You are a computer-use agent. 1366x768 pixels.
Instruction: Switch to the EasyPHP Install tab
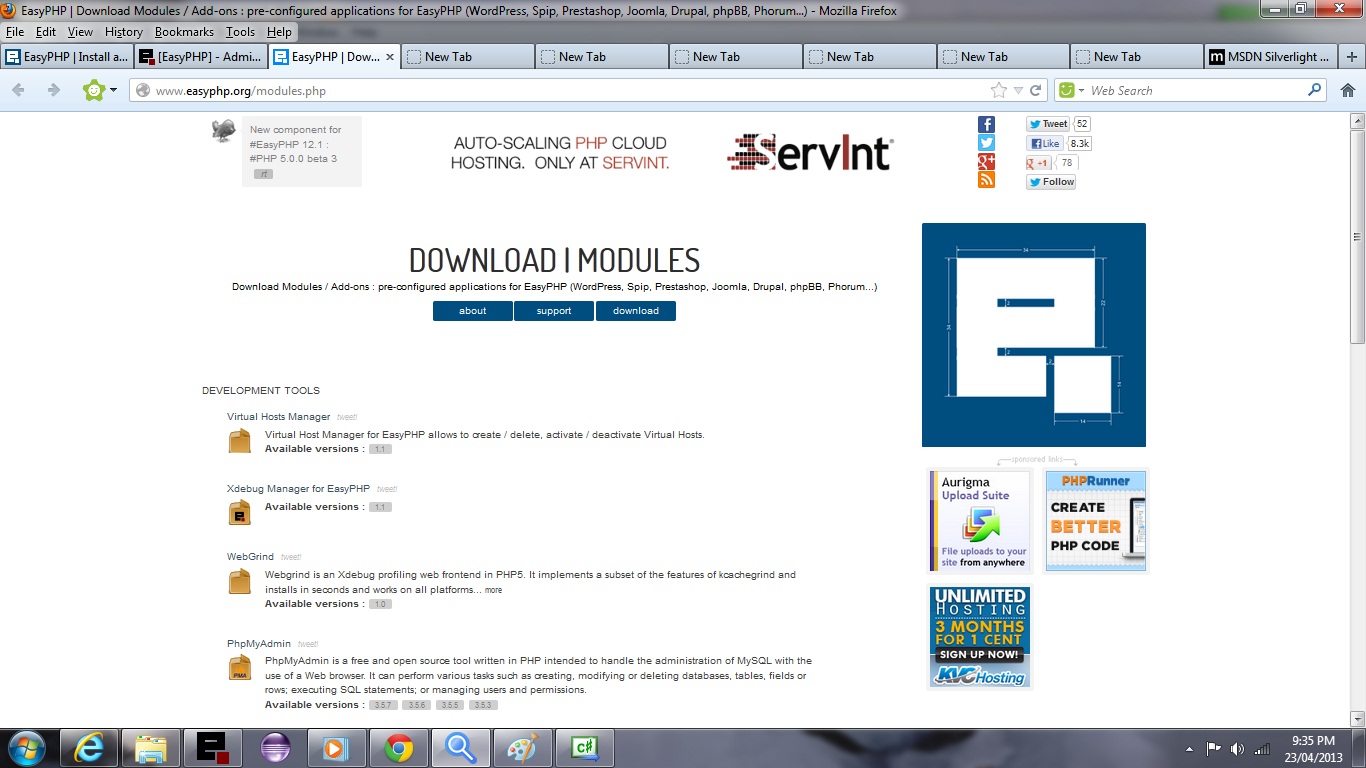(x=67, y=57)
